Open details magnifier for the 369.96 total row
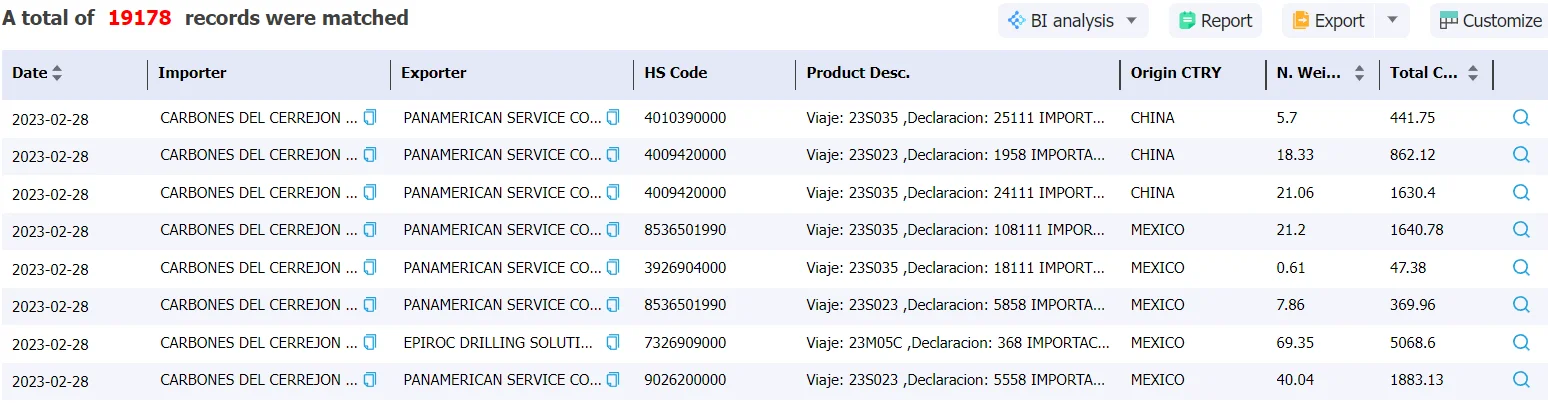 point(1521,304)
